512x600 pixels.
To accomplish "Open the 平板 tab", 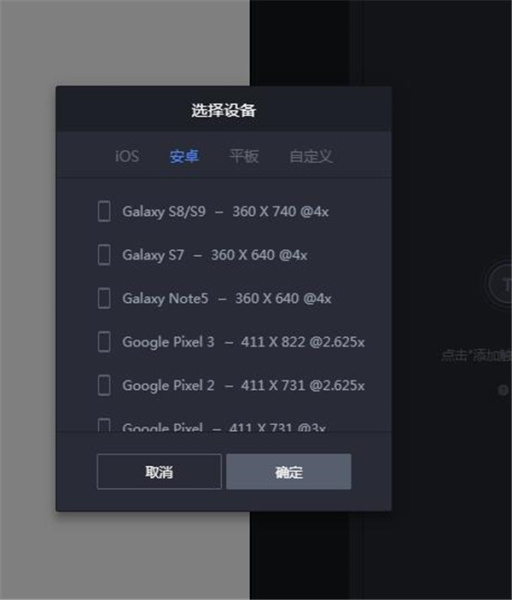I will coord(244,156).
